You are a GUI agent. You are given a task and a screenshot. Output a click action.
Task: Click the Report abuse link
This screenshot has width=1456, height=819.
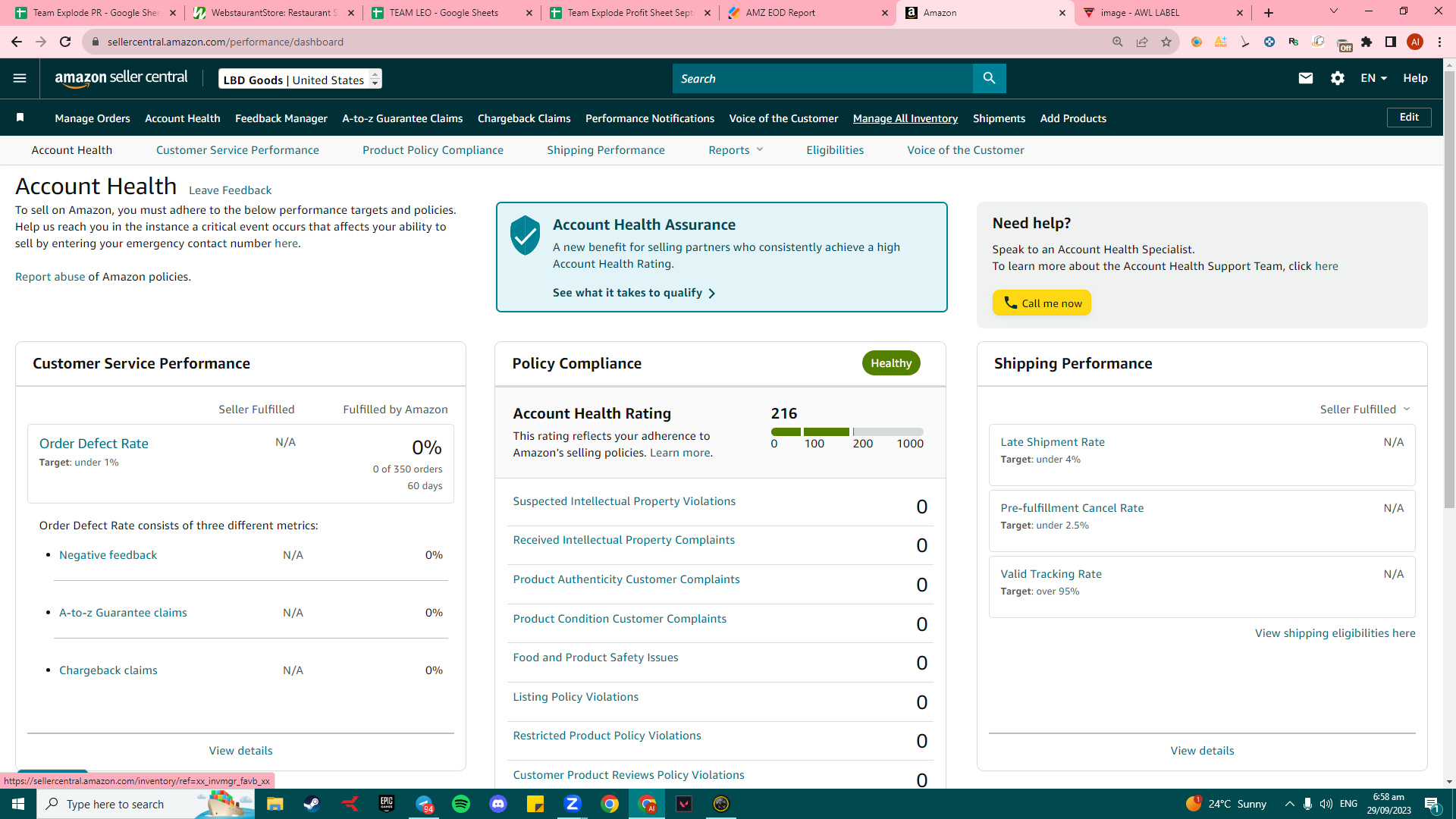(x=50, y=277)
